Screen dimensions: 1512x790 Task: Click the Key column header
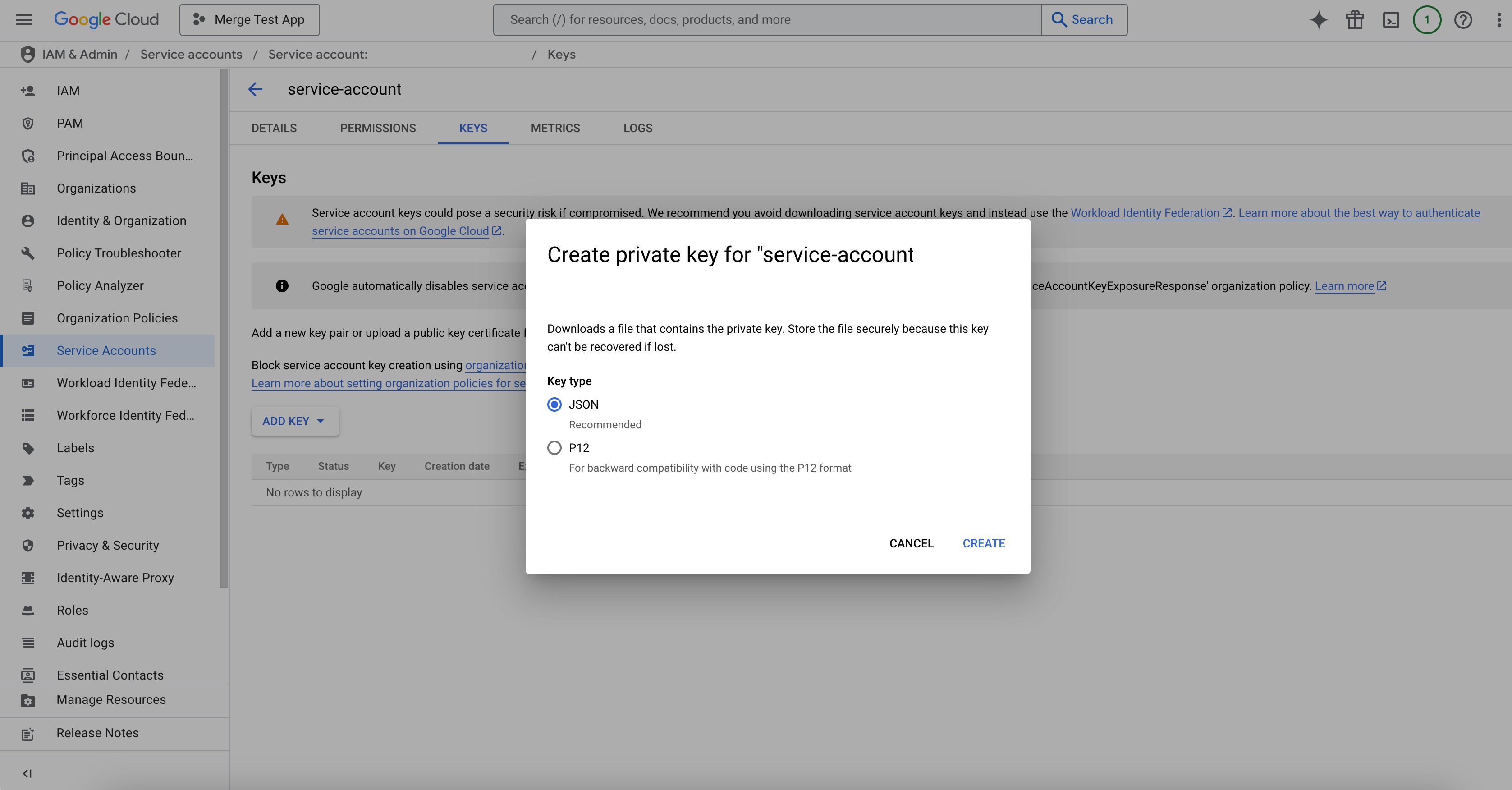coord(387,466)
